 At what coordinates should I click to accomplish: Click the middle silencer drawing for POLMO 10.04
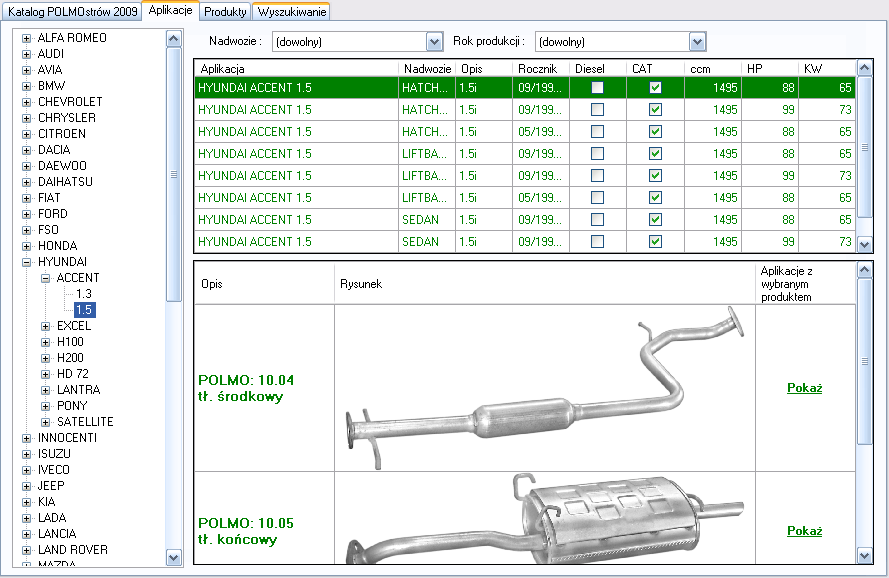[x=545, y=389]
